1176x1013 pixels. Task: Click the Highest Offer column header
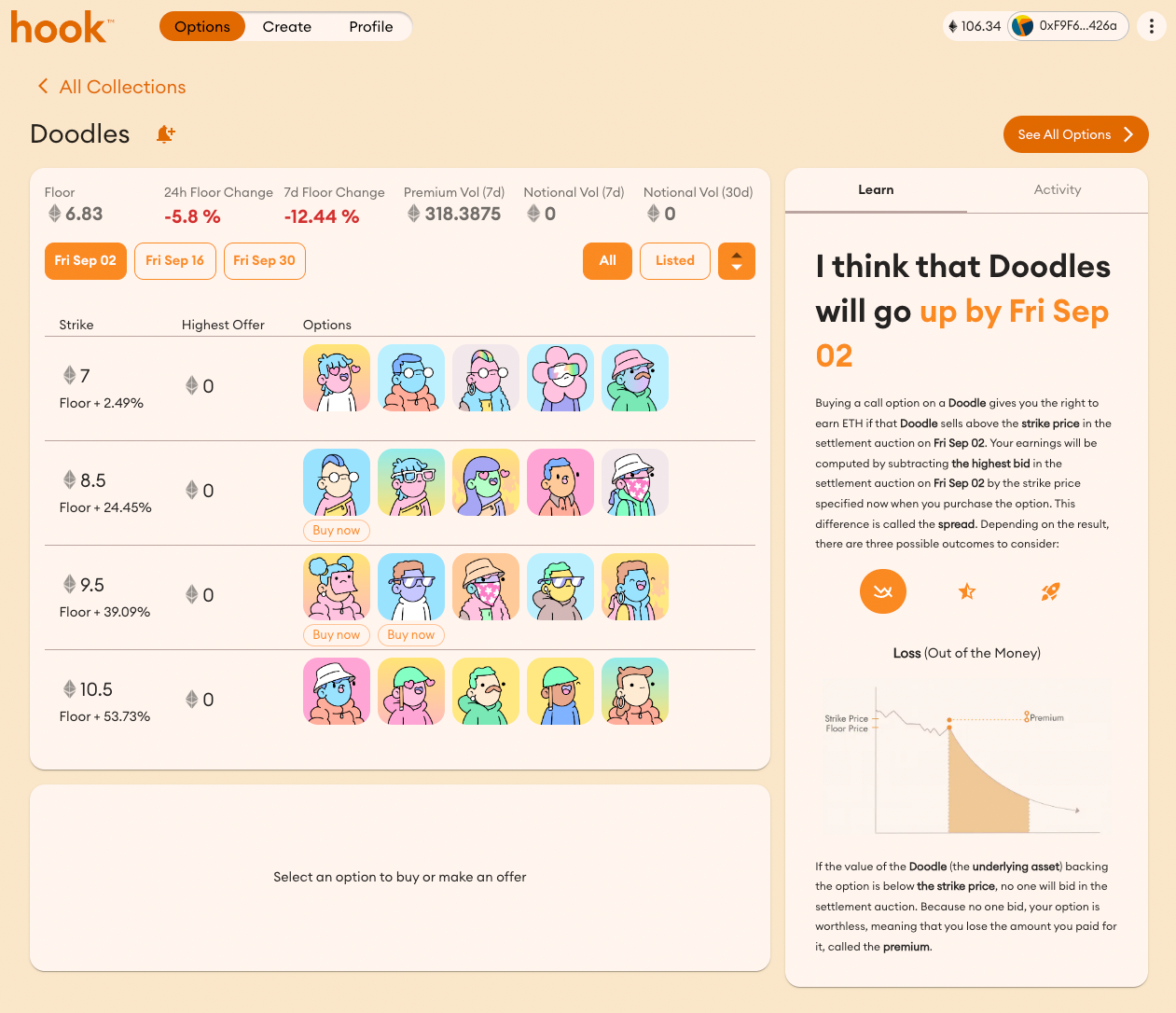(x=223, y=326)
